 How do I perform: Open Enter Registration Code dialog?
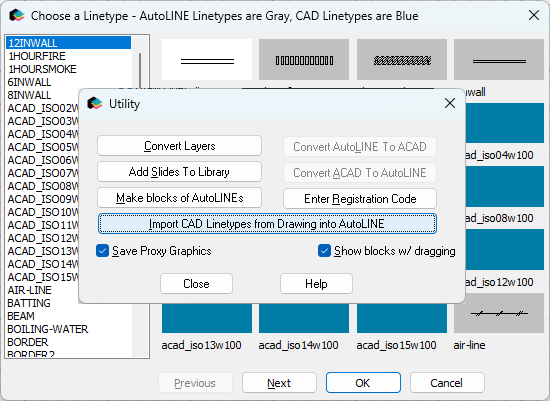[360, 199]
